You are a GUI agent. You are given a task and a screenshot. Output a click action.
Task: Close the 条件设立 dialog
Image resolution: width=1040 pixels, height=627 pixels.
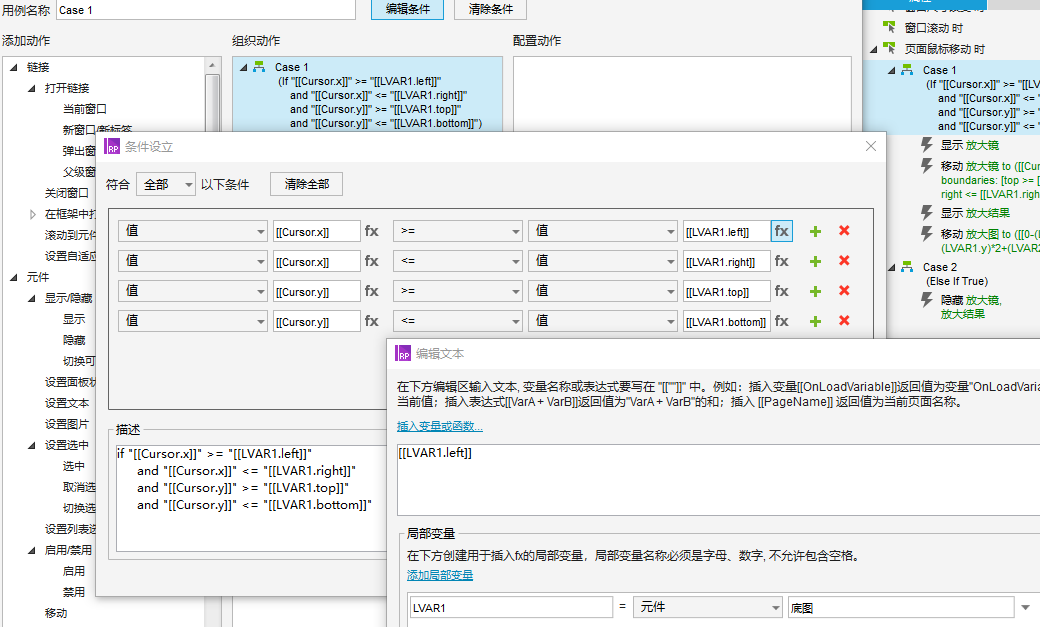(870, 146)
